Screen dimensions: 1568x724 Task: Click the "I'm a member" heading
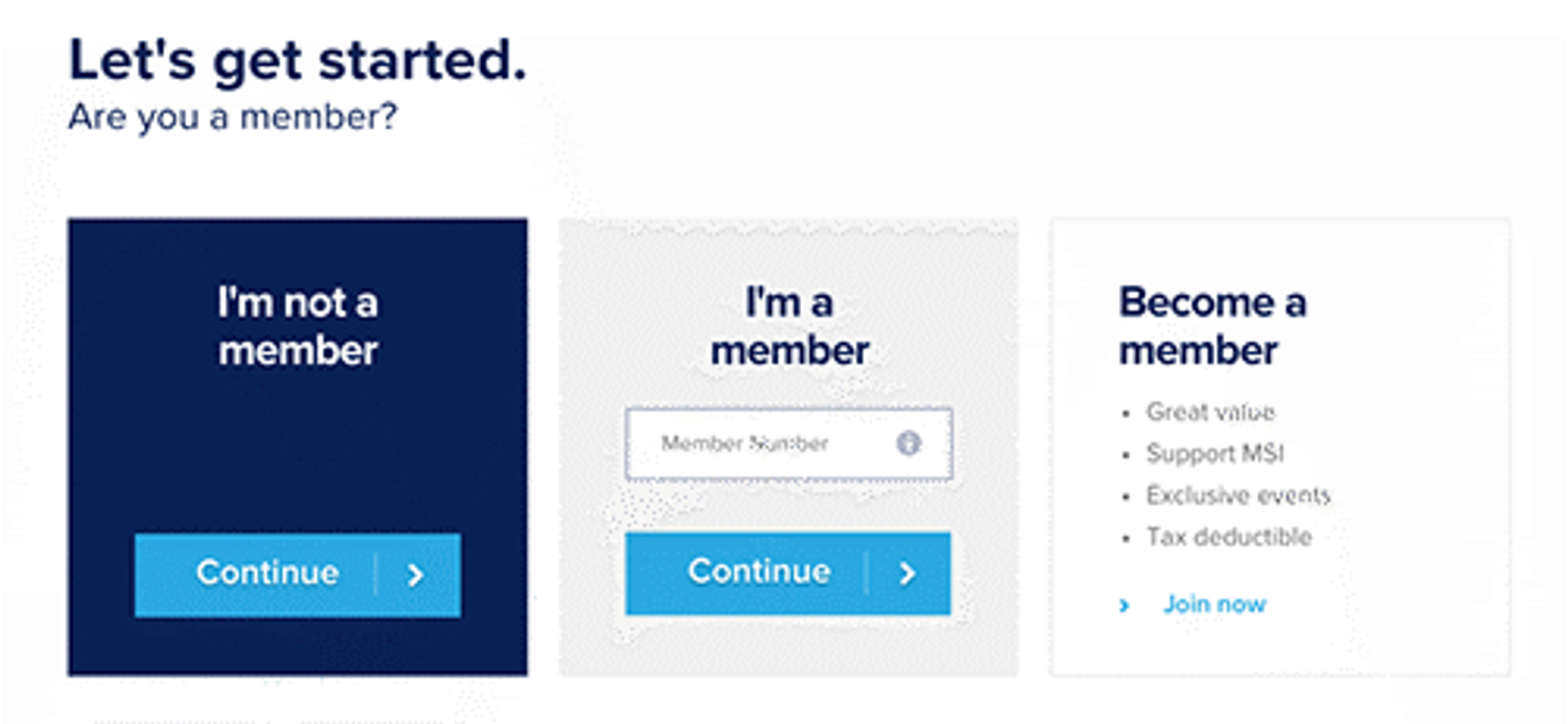click(789, 326)
